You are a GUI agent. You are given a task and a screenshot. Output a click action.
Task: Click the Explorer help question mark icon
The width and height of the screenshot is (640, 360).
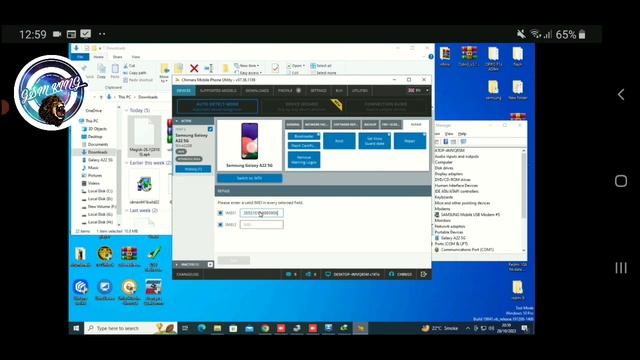431,57
